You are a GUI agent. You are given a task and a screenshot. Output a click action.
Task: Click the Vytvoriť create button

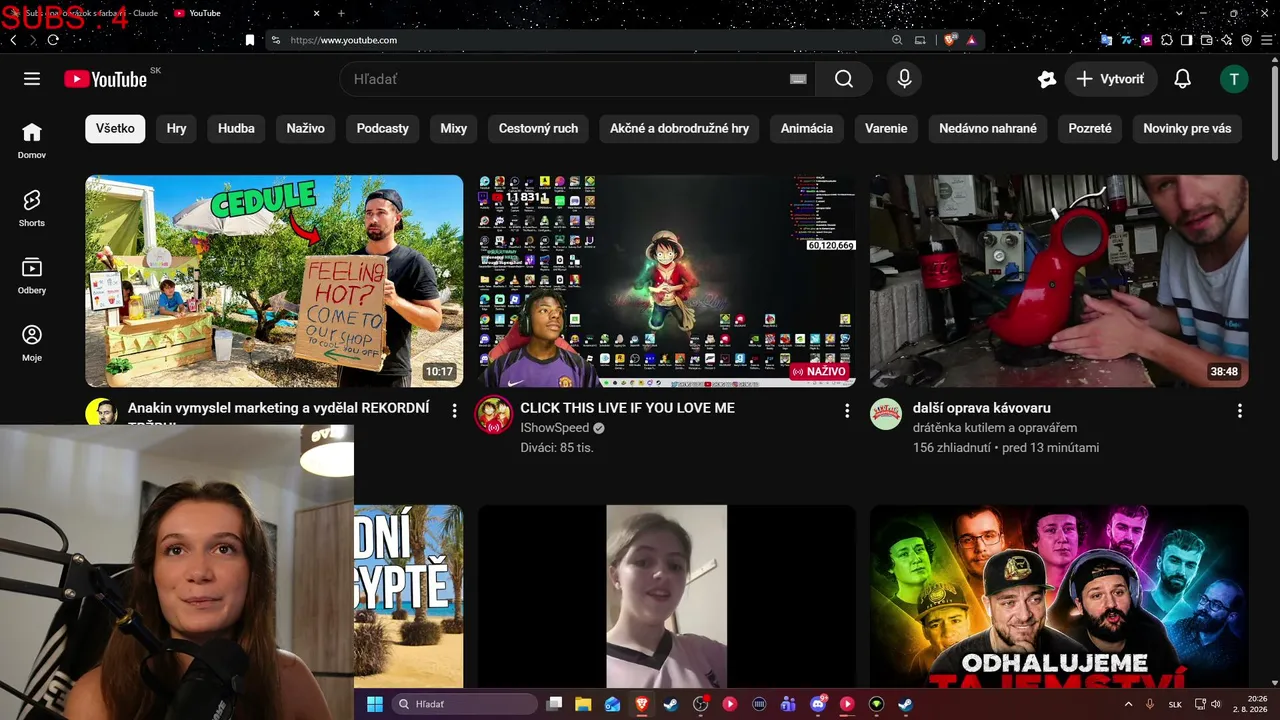(x=1110, y=79)
